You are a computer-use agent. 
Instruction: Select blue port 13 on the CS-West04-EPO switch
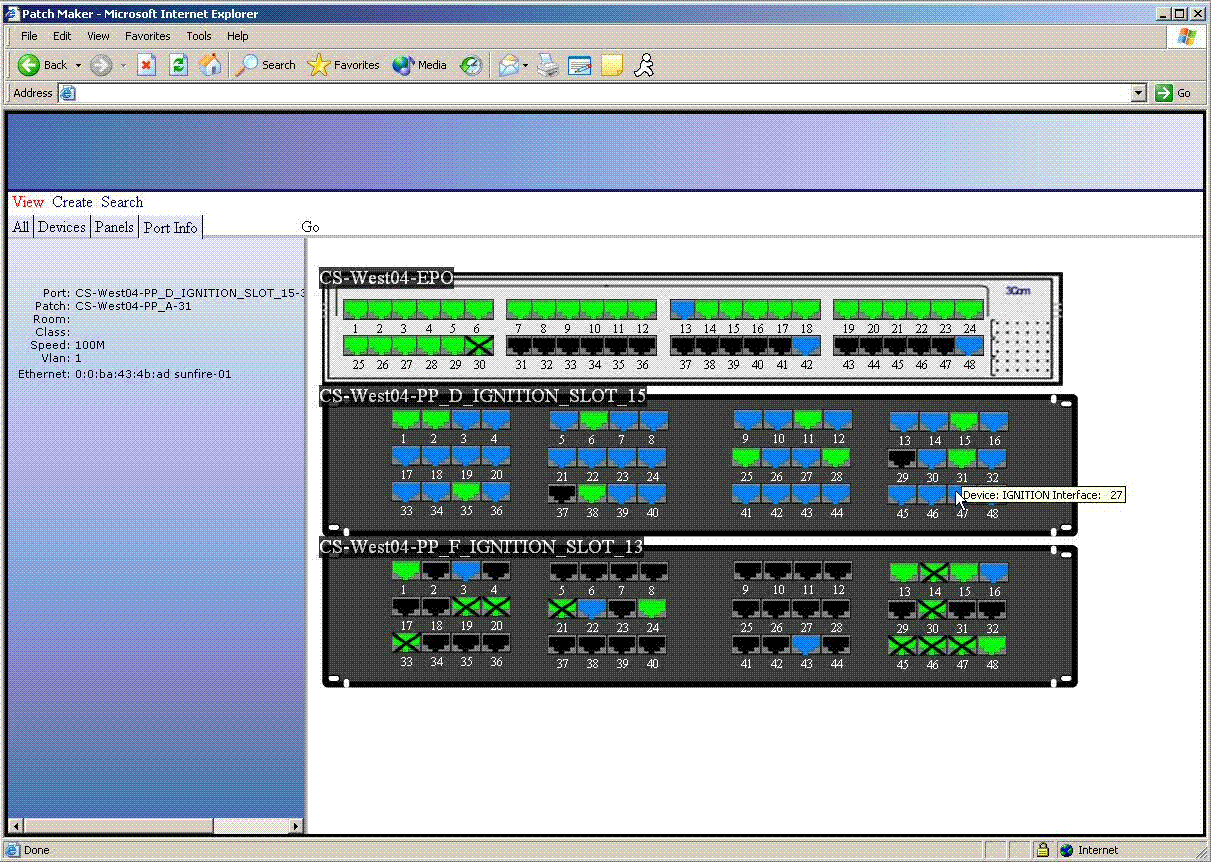point(683,309)
